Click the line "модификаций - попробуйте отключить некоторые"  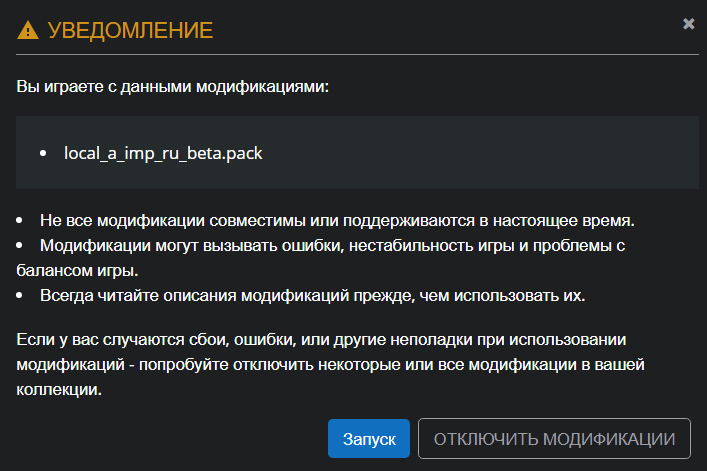[x=330, y=365]
